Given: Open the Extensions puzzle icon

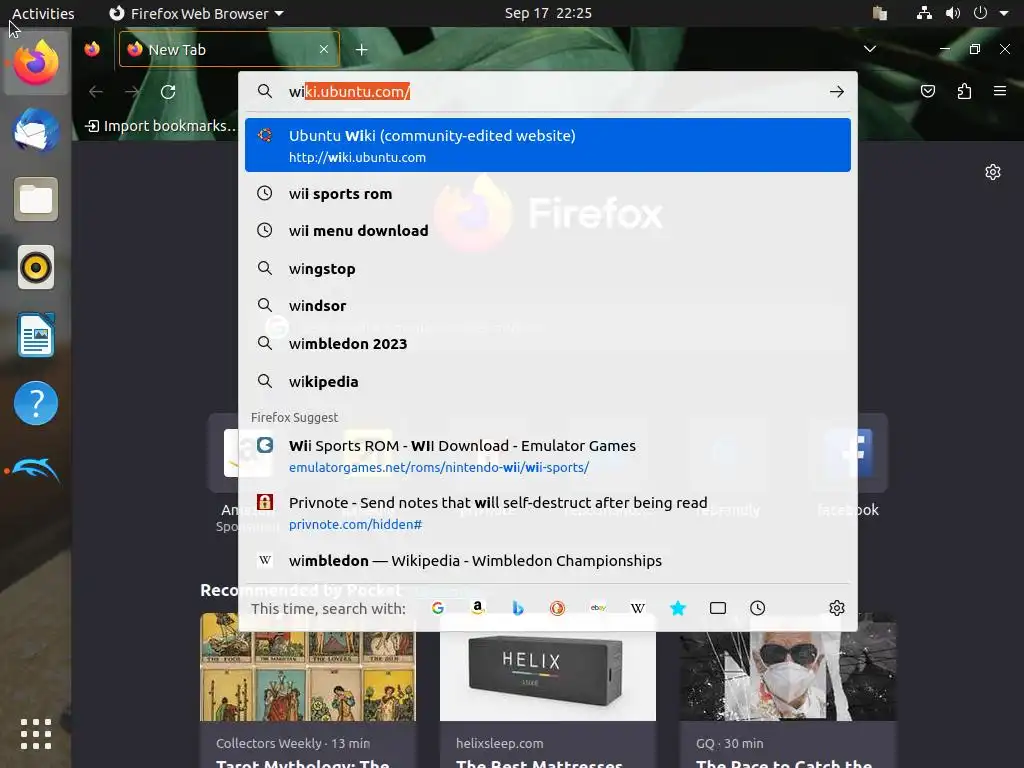Looking at the screenshot, I should [964, 91].
